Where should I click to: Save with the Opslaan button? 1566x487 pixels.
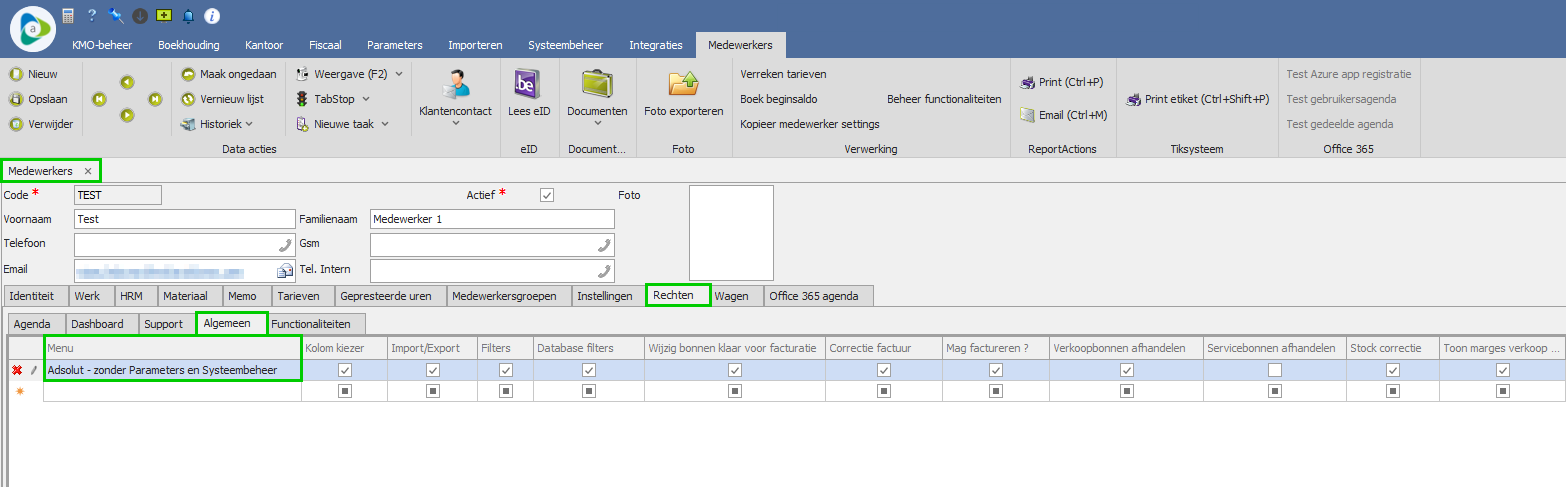pyautogui.click(x=39, y=99)
